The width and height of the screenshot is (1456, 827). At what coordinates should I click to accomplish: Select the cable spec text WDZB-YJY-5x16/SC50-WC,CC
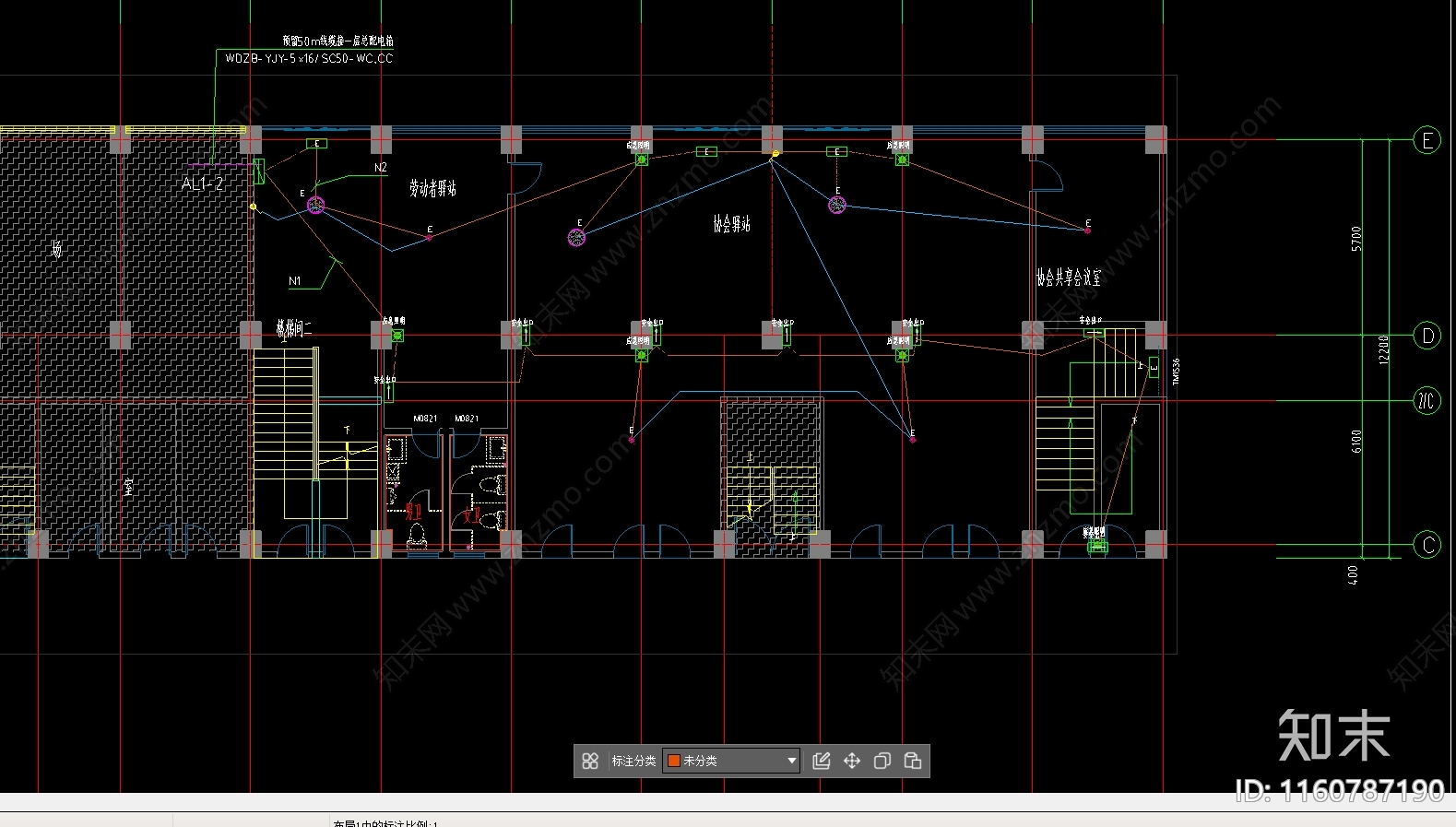pos(309,58)
